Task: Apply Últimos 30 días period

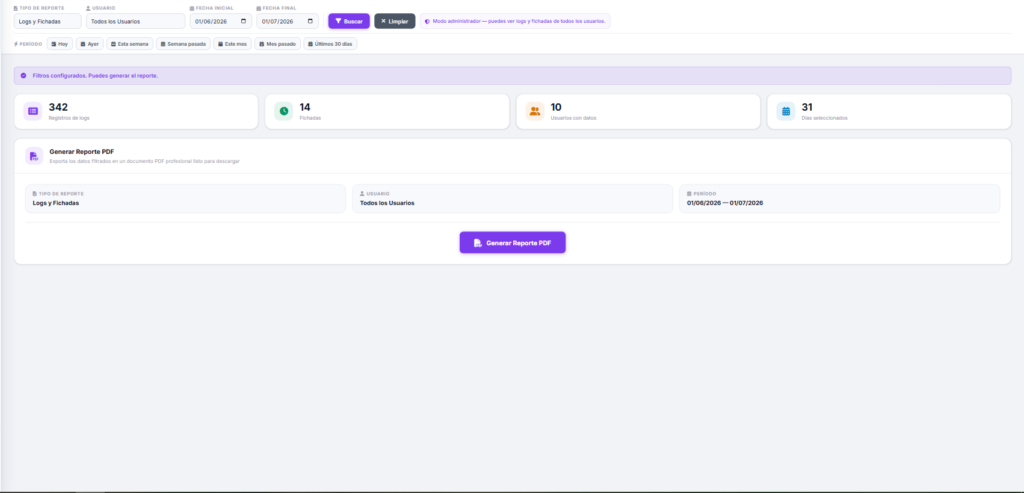Action: [x=330, y=44]
